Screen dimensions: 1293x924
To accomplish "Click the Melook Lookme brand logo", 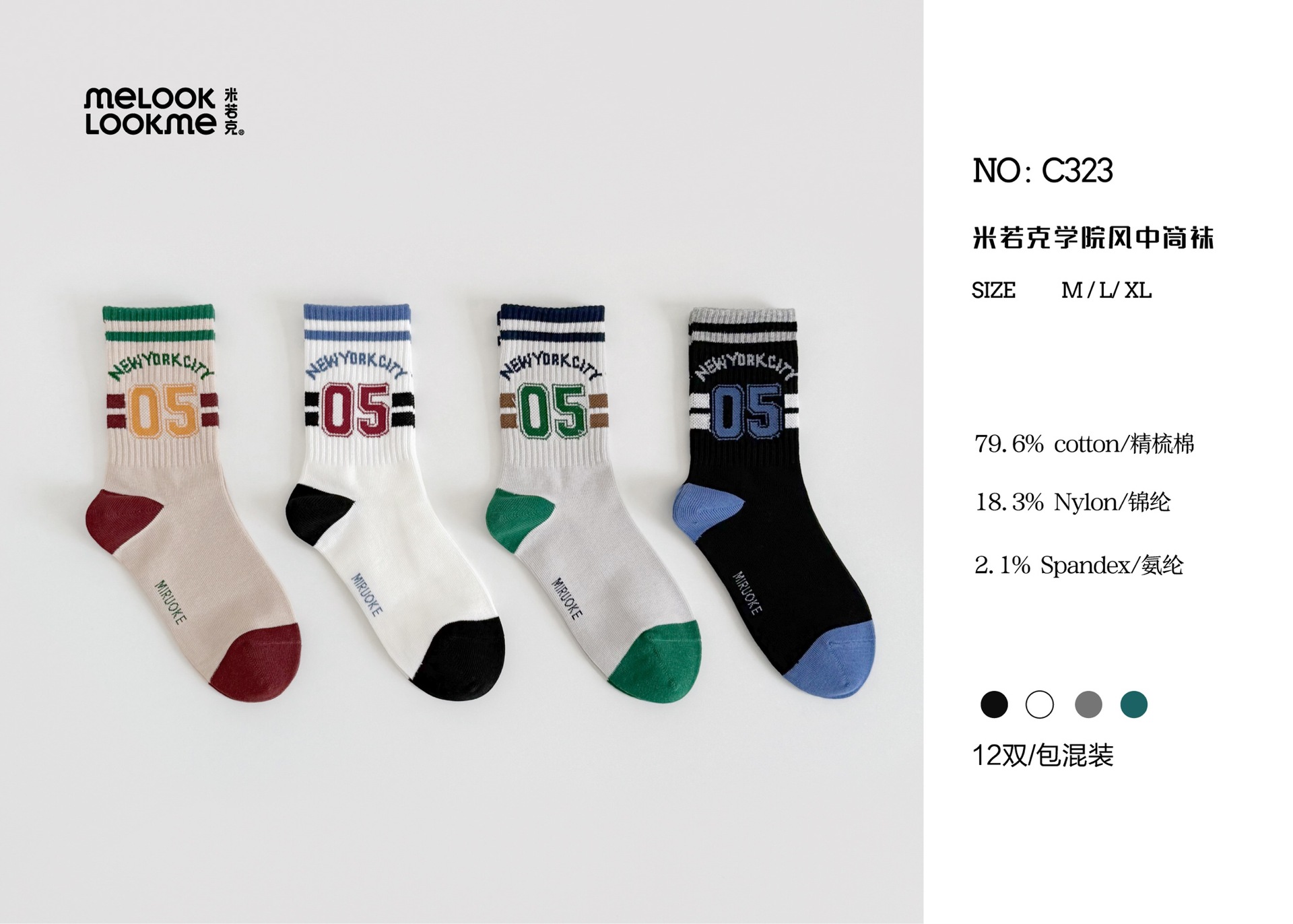I will click(x=164, y=111).
